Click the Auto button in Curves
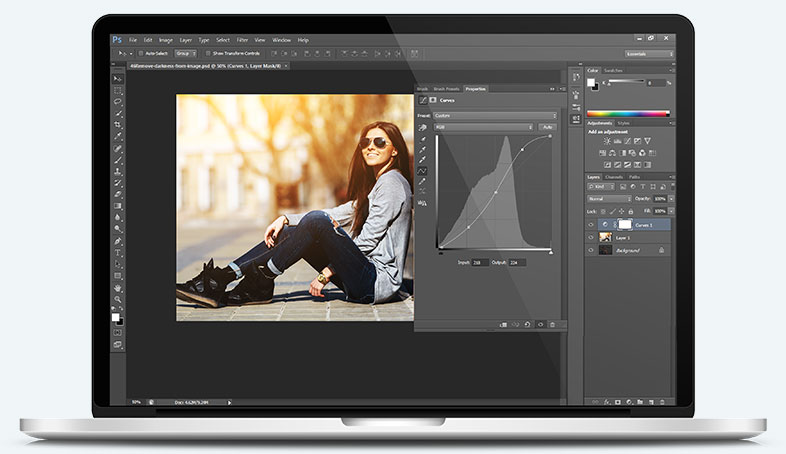The height and width of the screenshot is (454, 786). tap(547, 127)
